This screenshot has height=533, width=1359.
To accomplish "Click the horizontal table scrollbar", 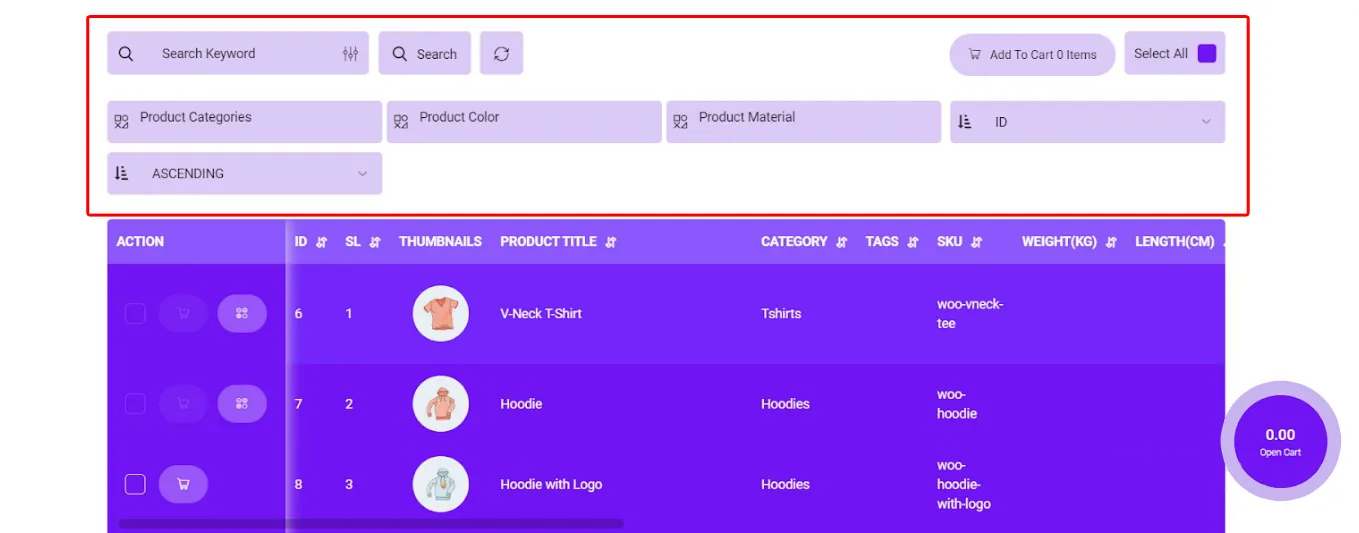I will (x=371, y=524).
